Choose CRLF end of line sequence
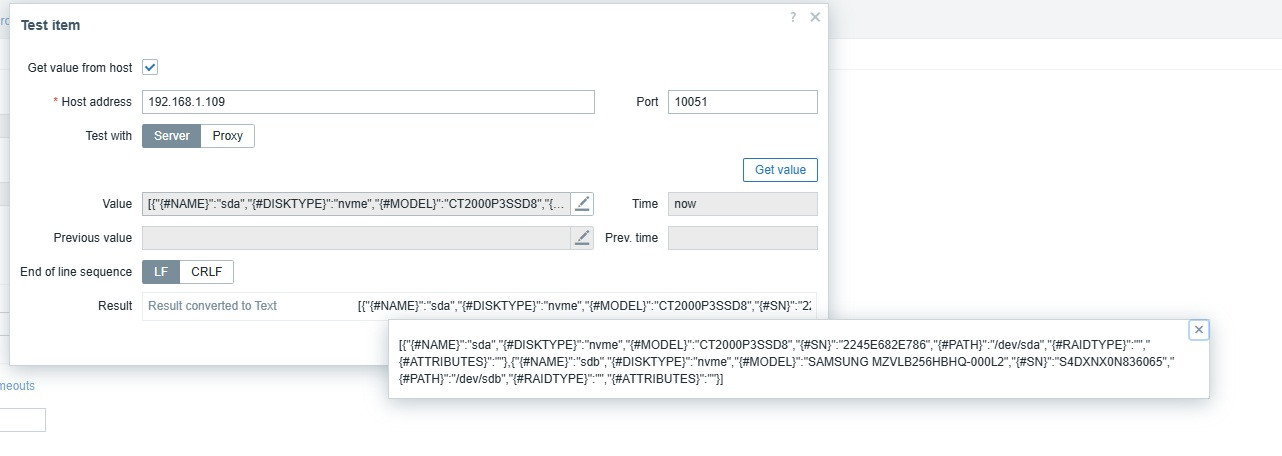Screen dimensions: 1282x456 click(x=207, y=272)
